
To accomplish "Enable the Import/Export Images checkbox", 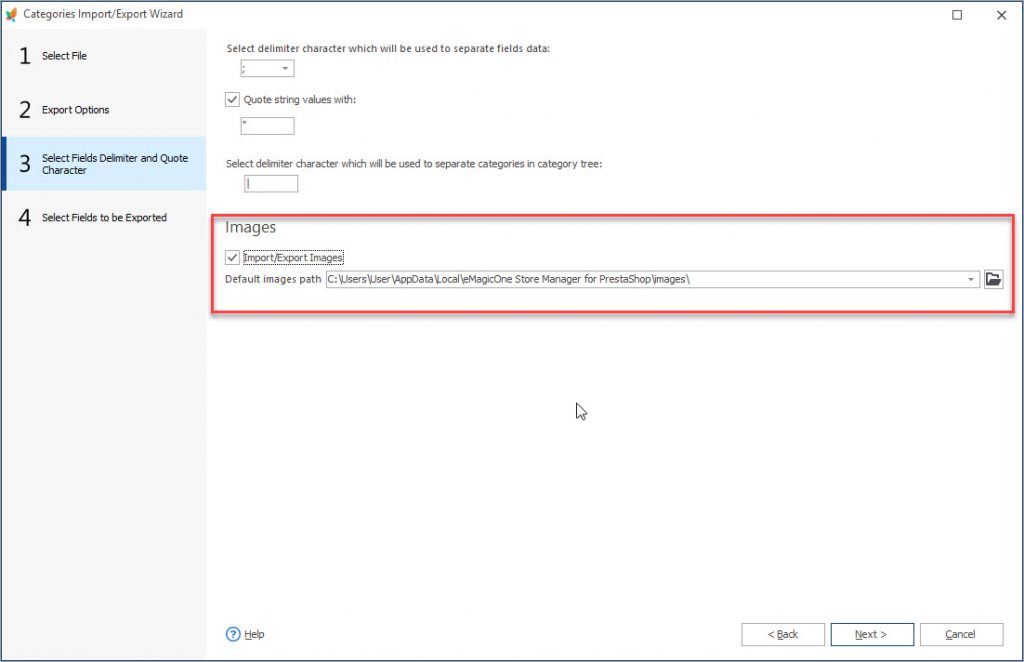I will click(232, 257).
